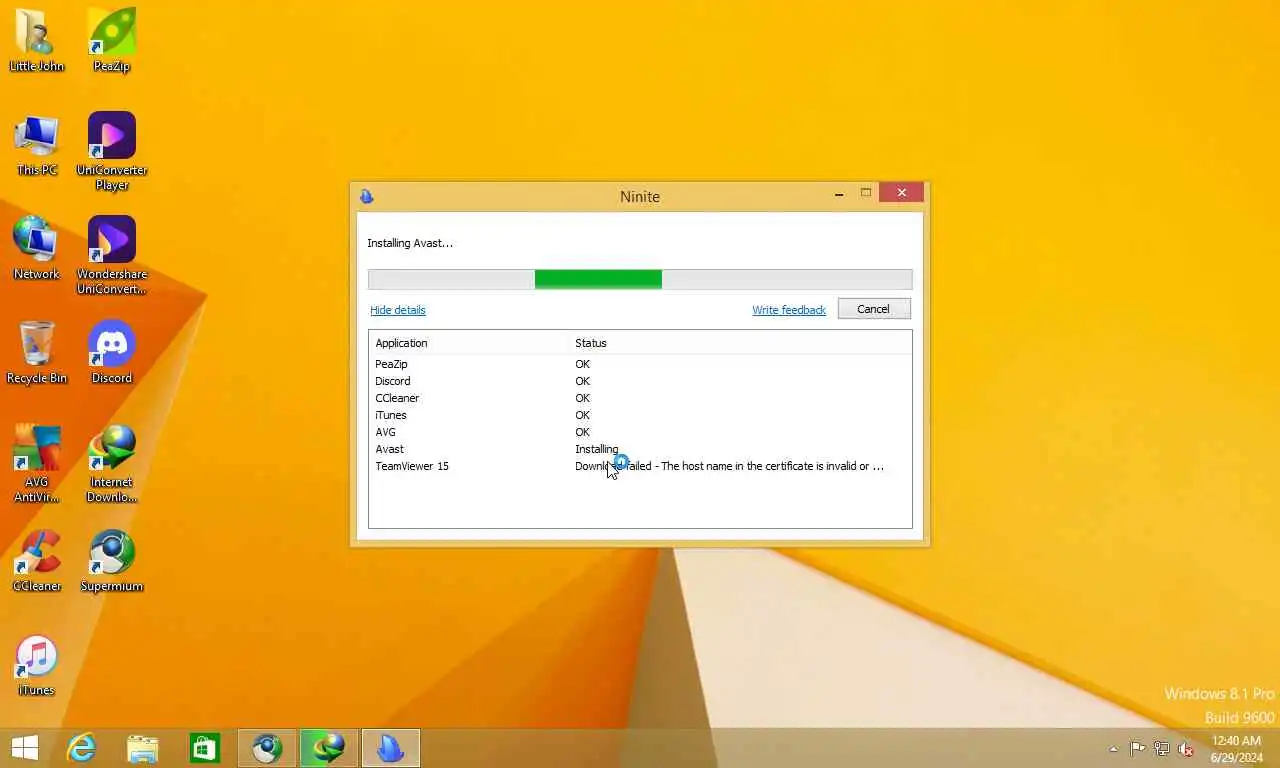Open the Little John folder icon
The width and height of the screenshot is (1280, 768).
tap(37, 40)
